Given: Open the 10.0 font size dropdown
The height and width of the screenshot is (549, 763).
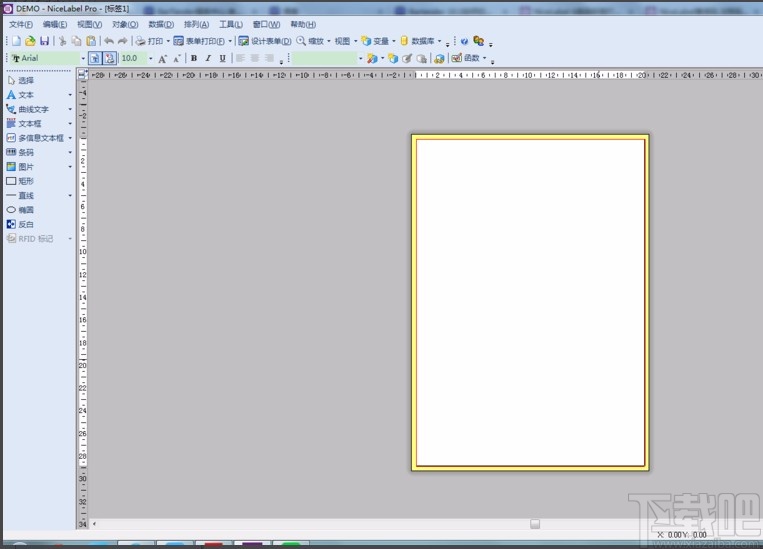Looking at the screenshot, I should pyautogui.click(x=150, y=58).
